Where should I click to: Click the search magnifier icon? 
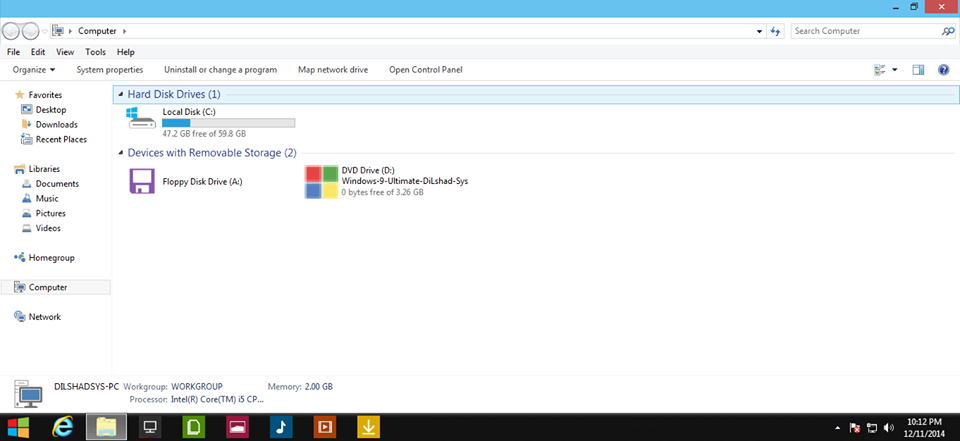point(947,31)
